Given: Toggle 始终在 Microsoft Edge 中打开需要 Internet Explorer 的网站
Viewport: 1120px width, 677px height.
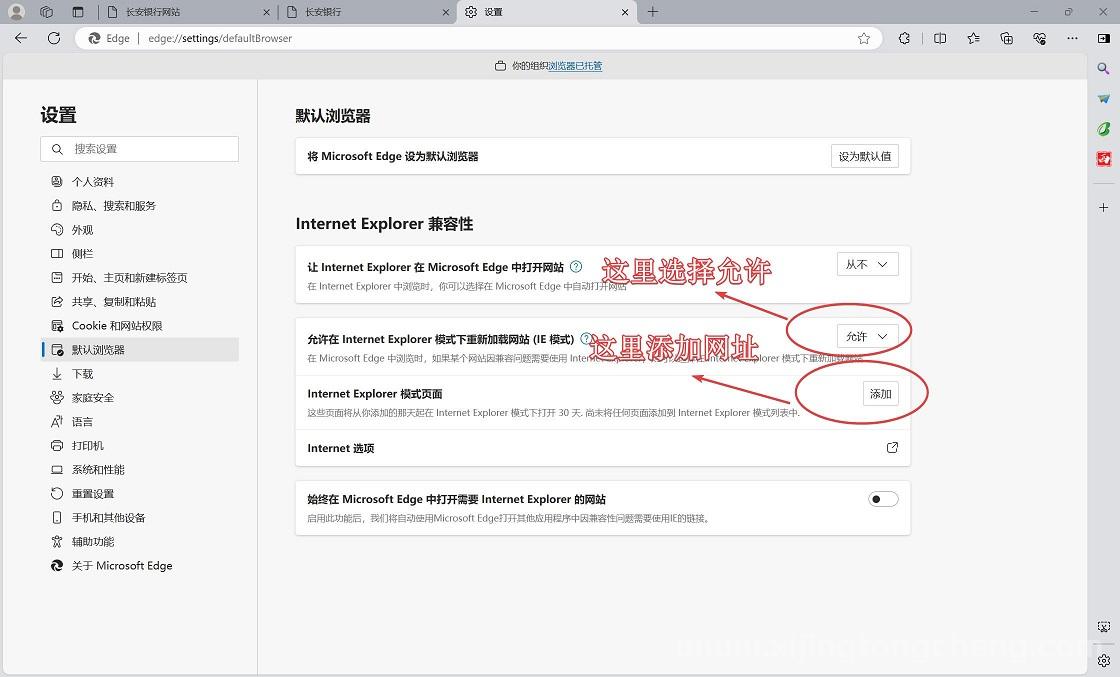Looking at the screenshot, I should 883,499.
